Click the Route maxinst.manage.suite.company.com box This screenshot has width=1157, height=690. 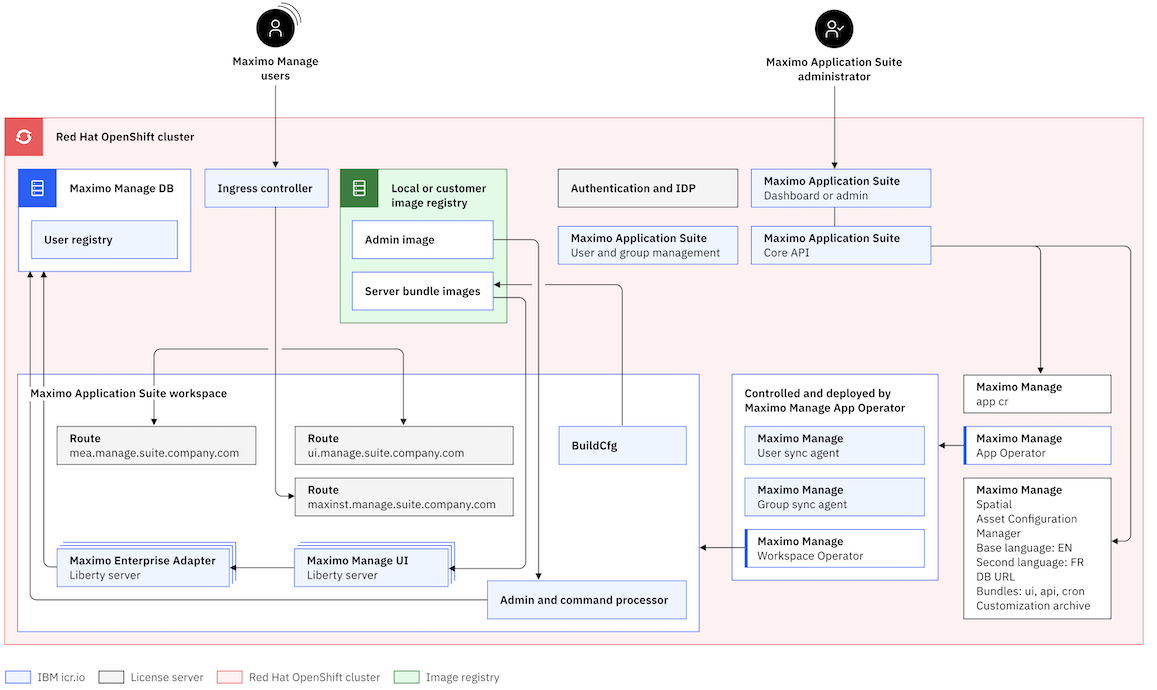404,497
